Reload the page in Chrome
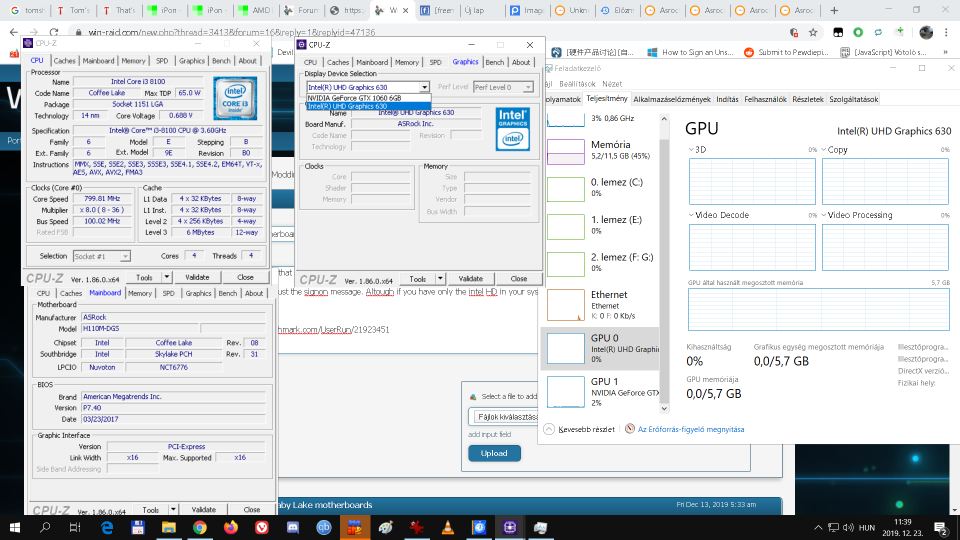The height and width of the screenshot is (540, 960). point(54,32)
